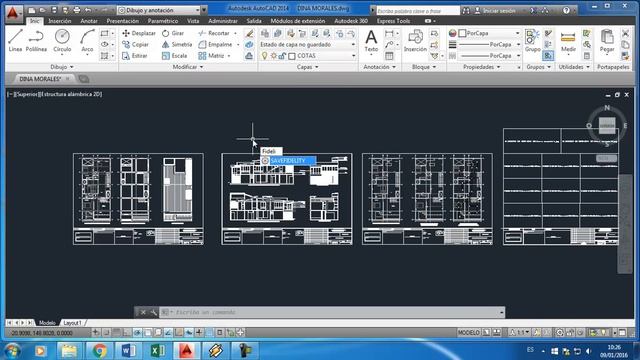Toggle the first status bar drafting mode button

coord(96,333)
